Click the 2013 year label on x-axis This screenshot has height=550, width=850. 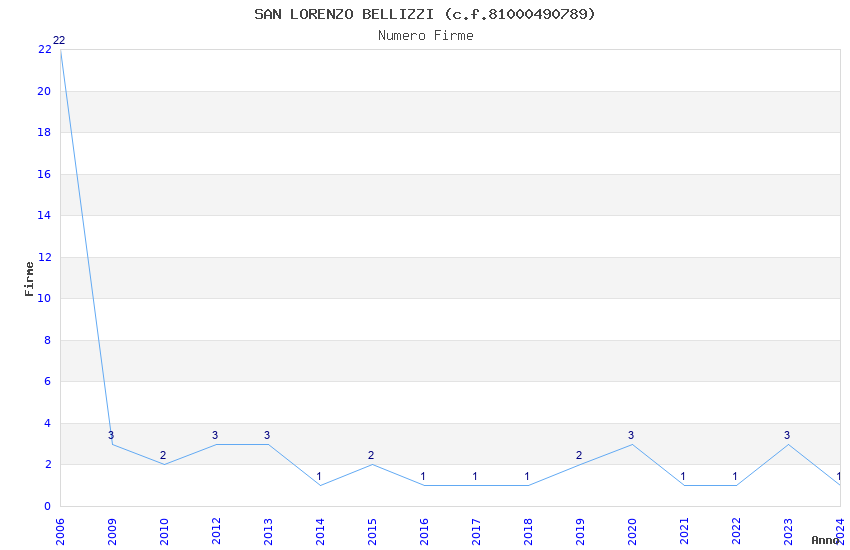click(268, 526)
